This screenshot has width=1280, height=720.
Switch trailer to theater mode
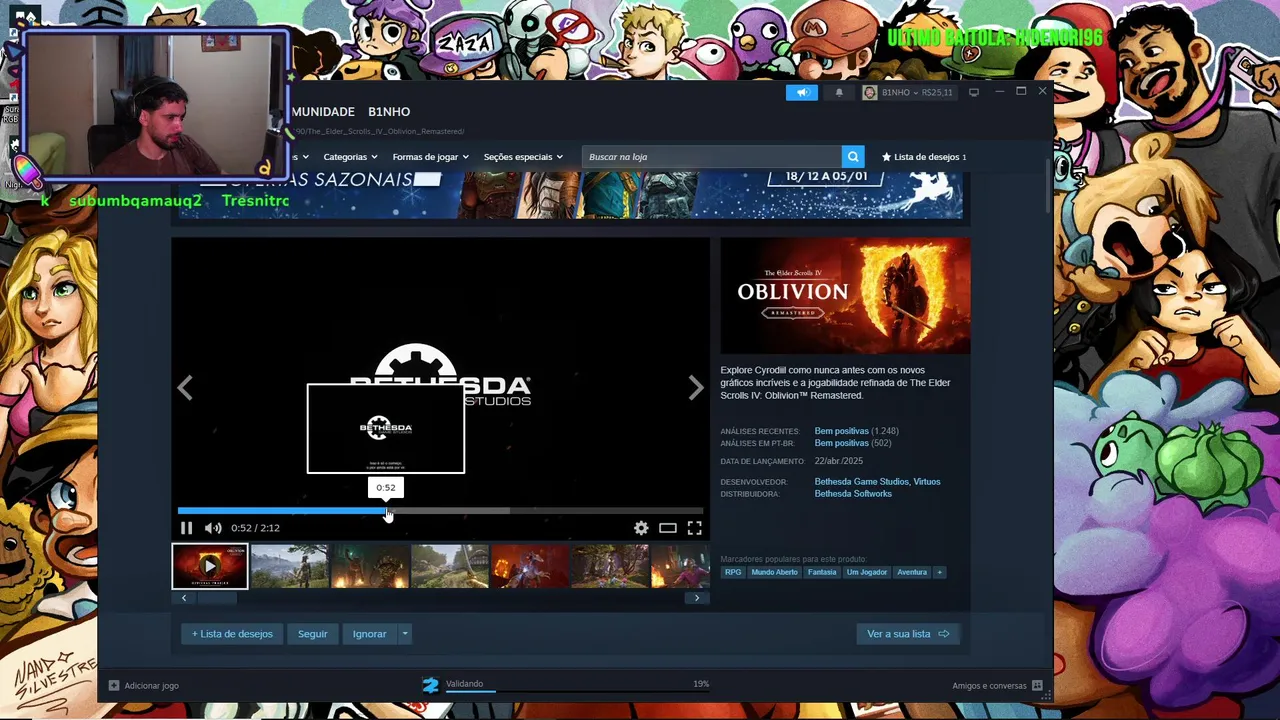(x=668, y=528)
